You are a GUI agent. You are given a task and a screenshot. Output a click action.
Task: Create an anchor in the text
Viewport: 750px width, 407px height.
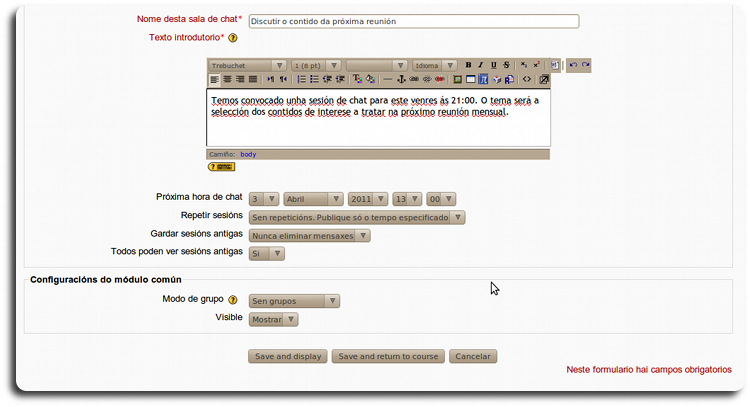(x=401, y=79)
